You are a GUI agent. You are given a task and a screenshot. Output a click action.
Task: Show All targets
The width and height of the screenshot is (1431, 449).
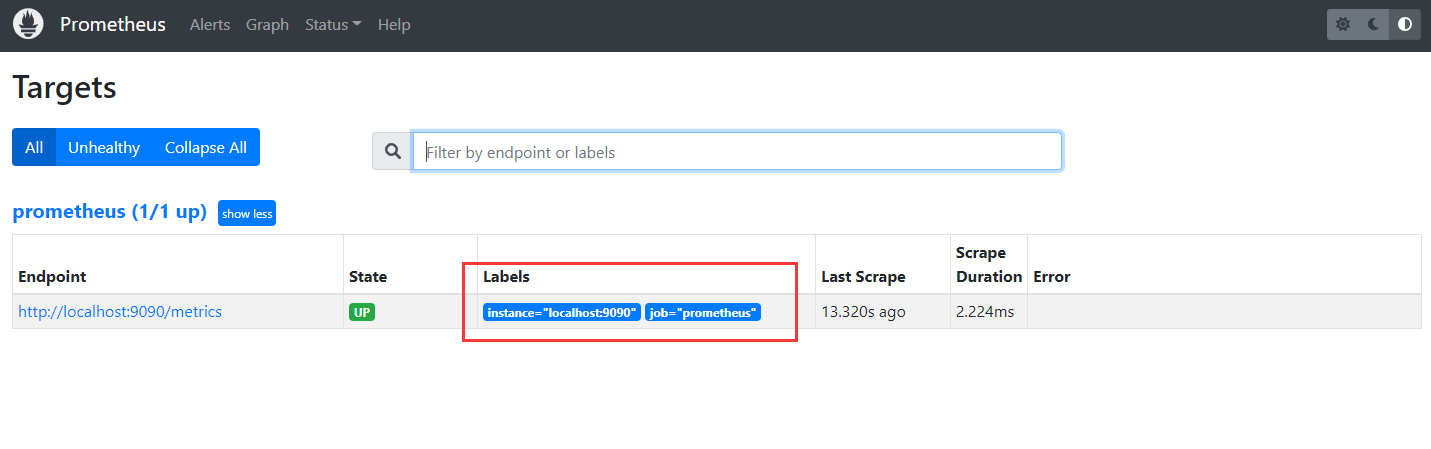pyautogui.click(x=34, y=147)
